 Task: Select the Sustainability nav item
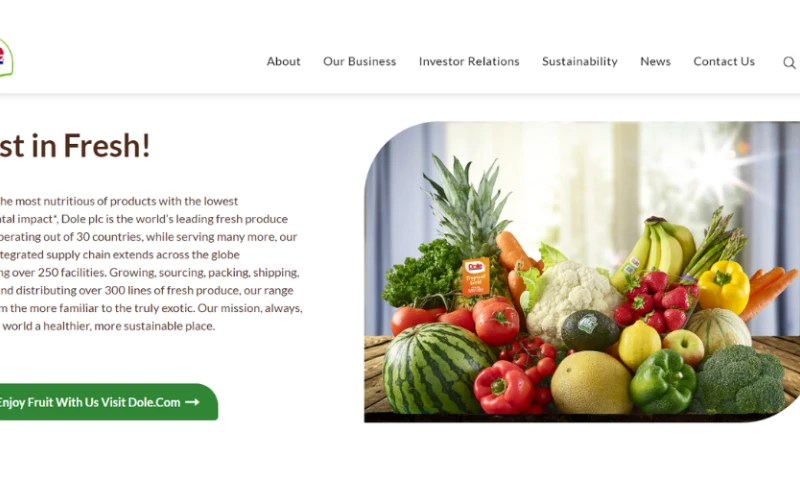click(580, 61)
